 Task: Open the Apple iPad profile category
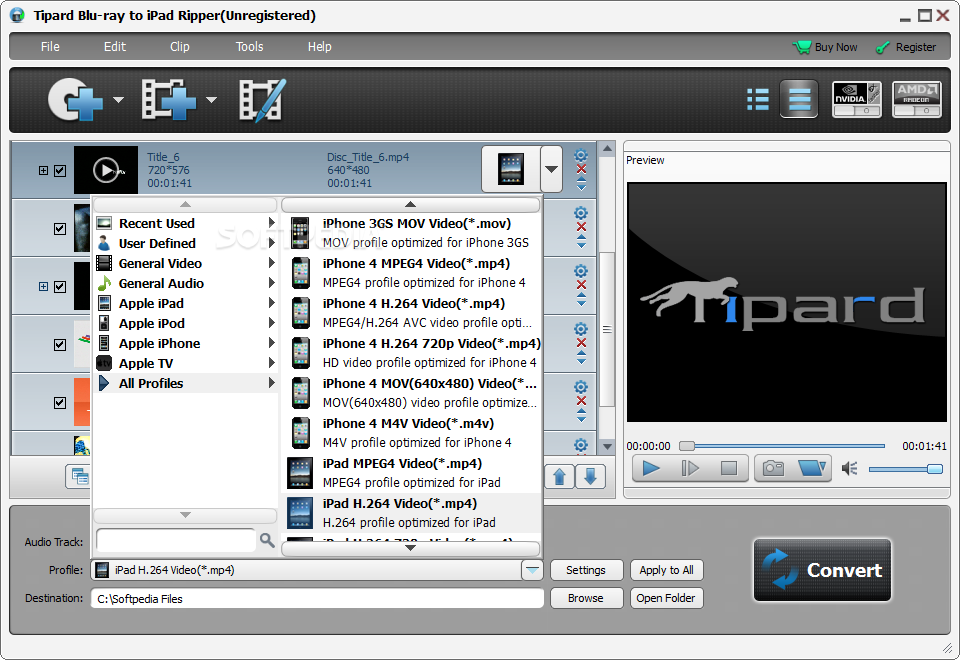186,304
